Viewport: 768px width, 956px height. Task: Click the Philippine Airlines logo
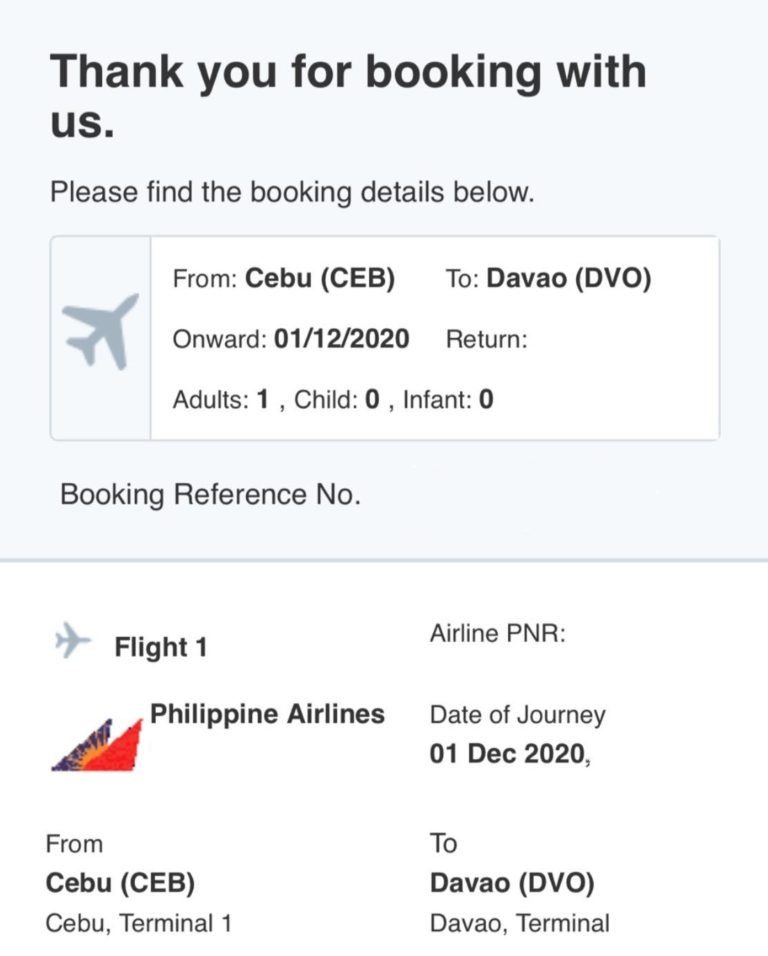[x=96, y=743]
